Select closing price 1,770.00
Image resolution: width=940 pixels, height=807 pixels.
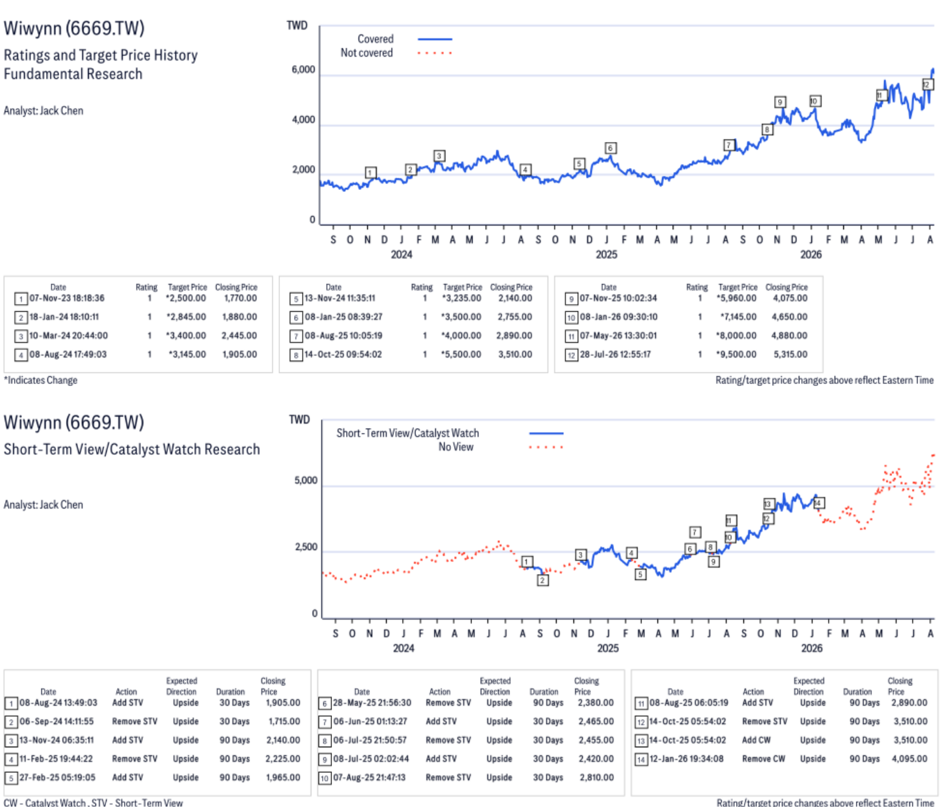point(240,298)
